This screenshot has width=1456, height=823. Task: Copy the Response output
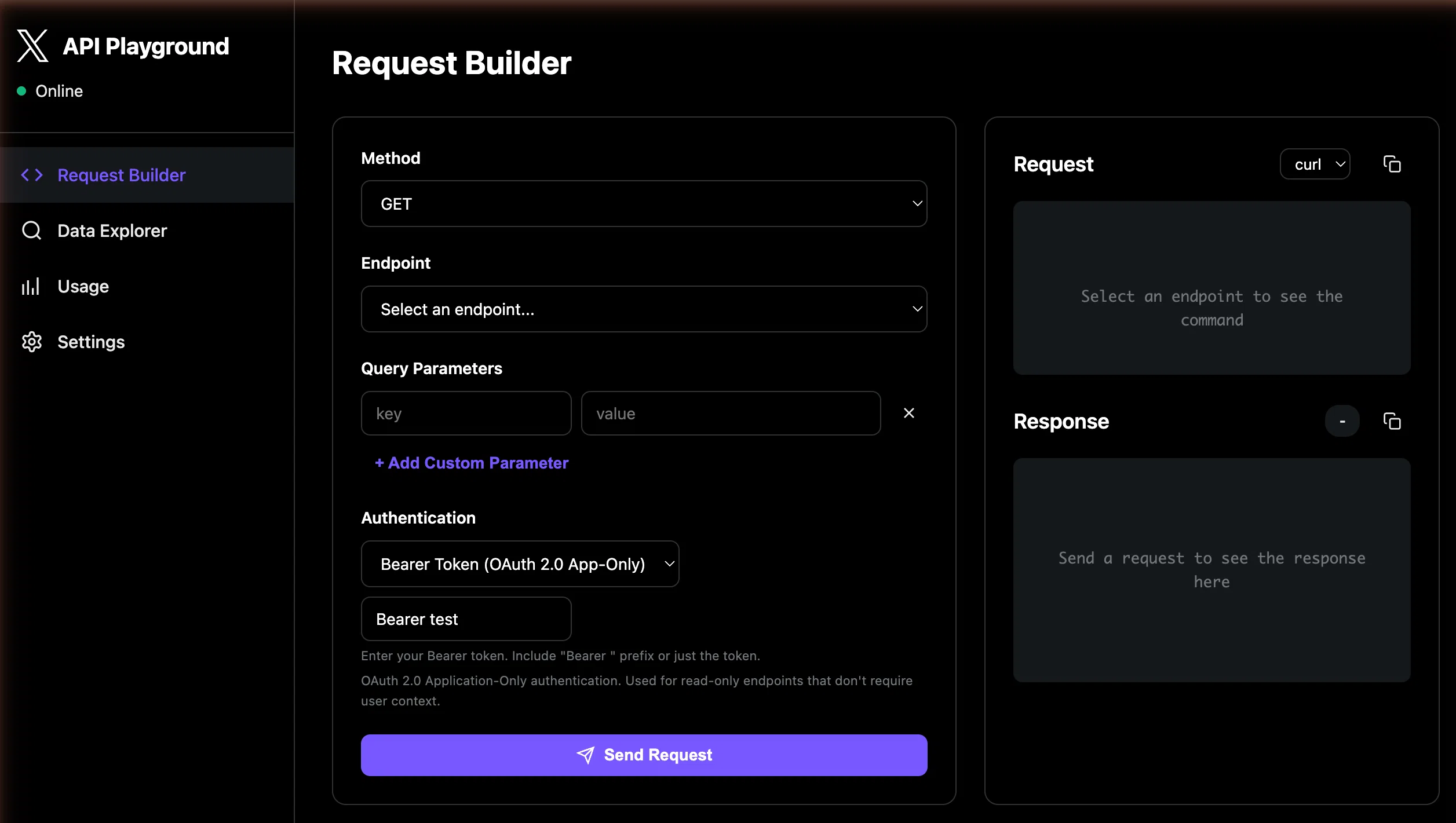(x=1392, y=421)
